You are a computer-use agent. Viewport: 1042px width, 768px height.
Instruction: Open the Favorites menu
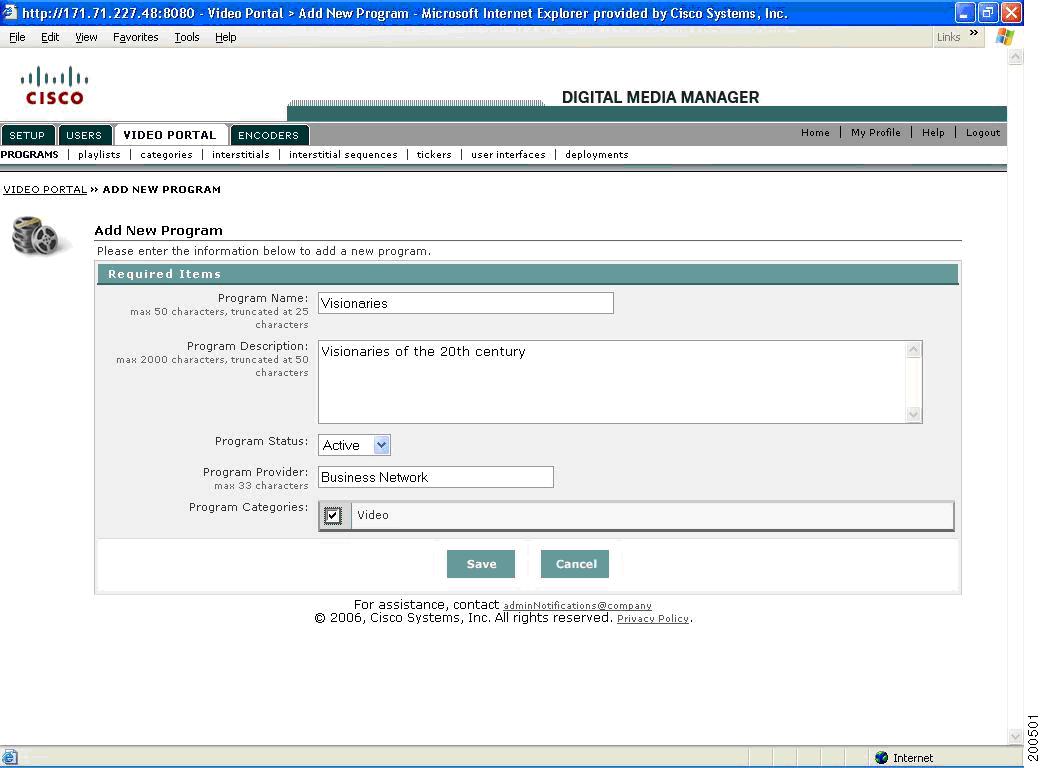click(136, 37)
